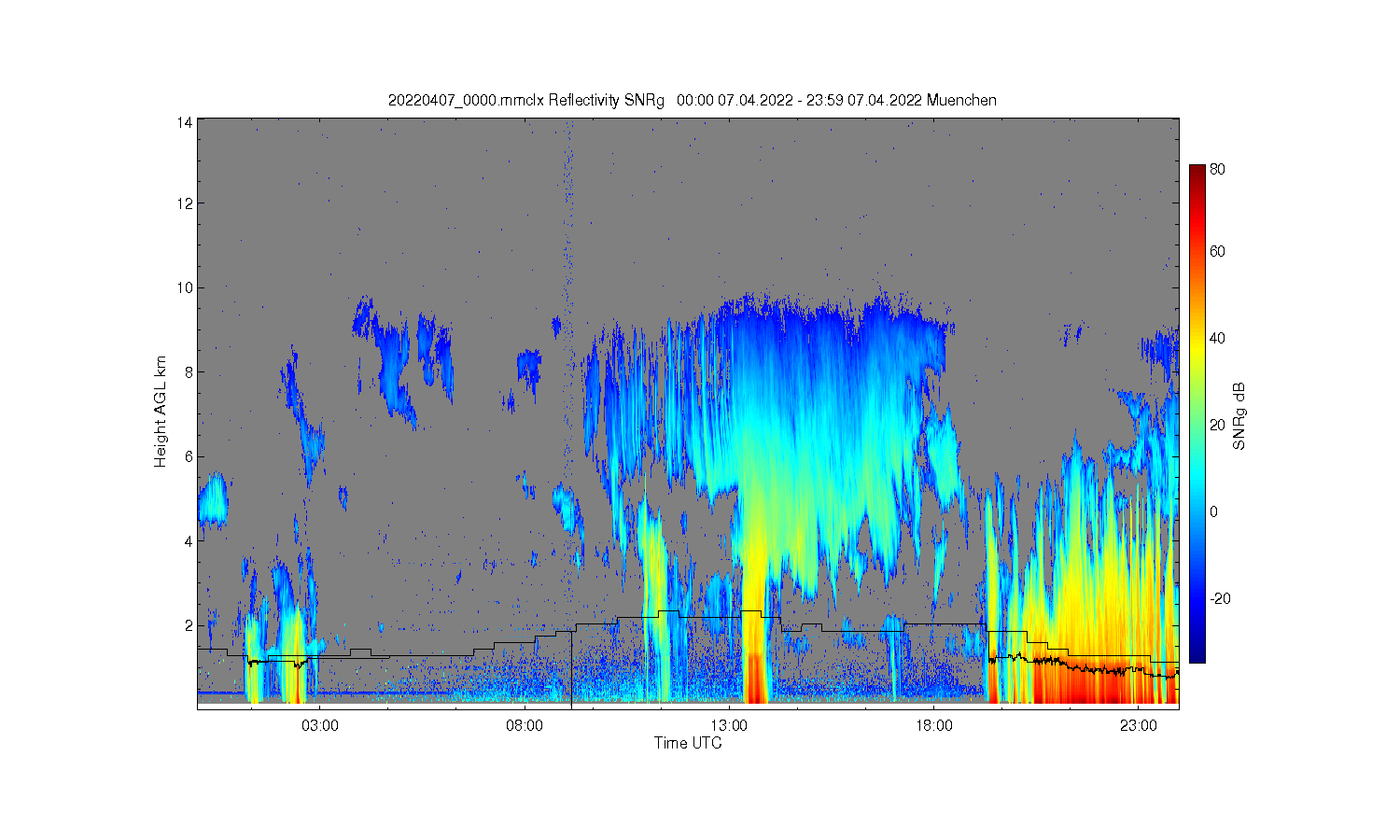Viewport: 1400px width, 840px height.
Task: Click the red high-reflectivity core near 13:00
Action: pyautogui.click(x=756, y=677)
